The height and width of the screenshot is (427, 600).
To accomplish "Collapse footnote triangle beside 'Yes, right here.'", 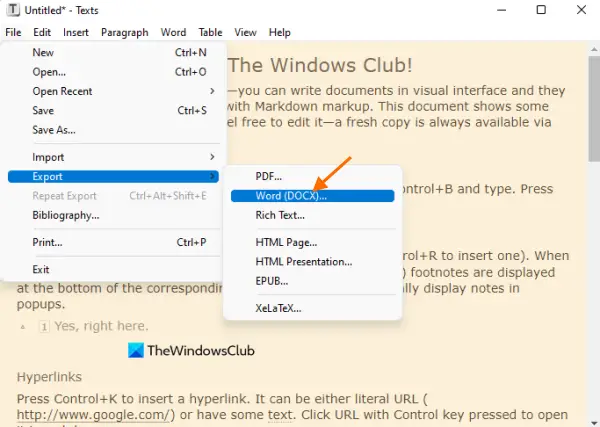I will (23, 327).
